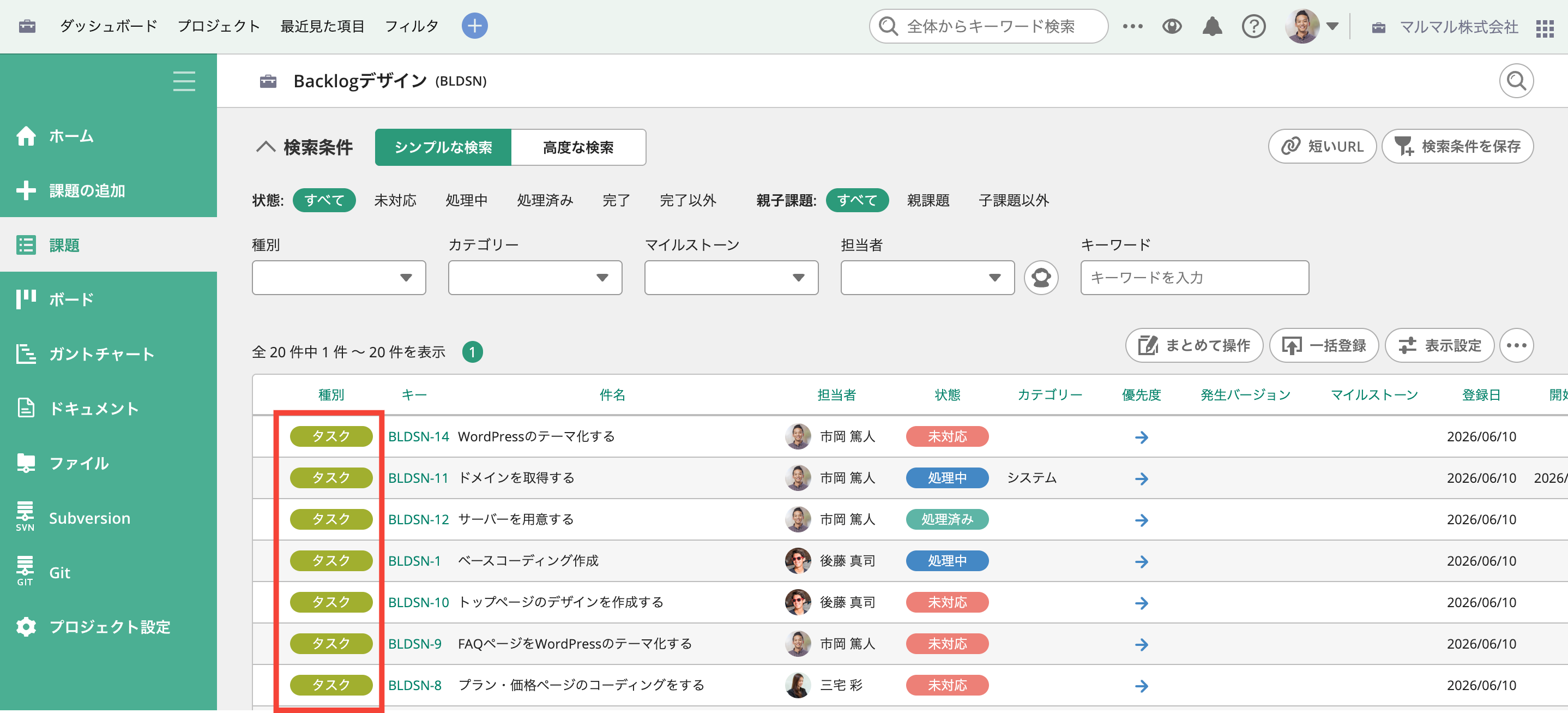
Task: Collapse the 検索条件 section chevron
Action: coord(266,147)
